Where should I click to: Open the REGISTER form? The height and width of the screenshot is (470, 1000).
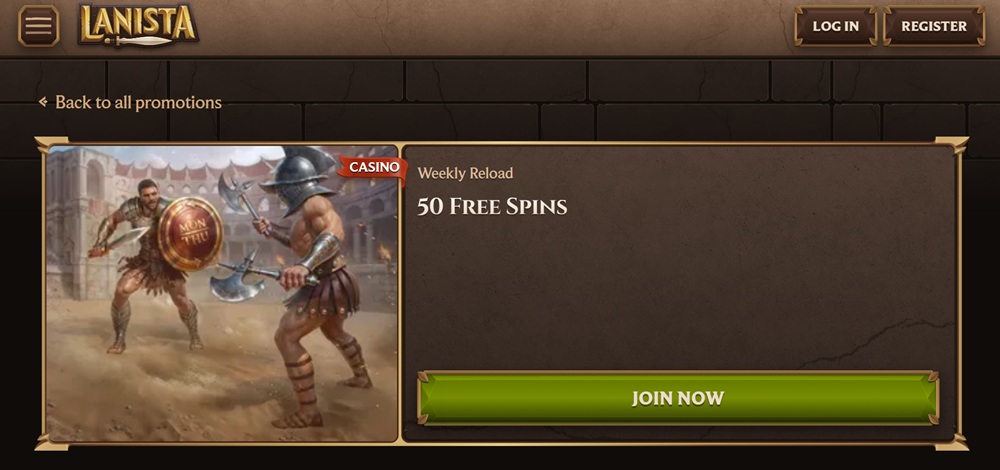pyautogui.click(x=934, y=26)
